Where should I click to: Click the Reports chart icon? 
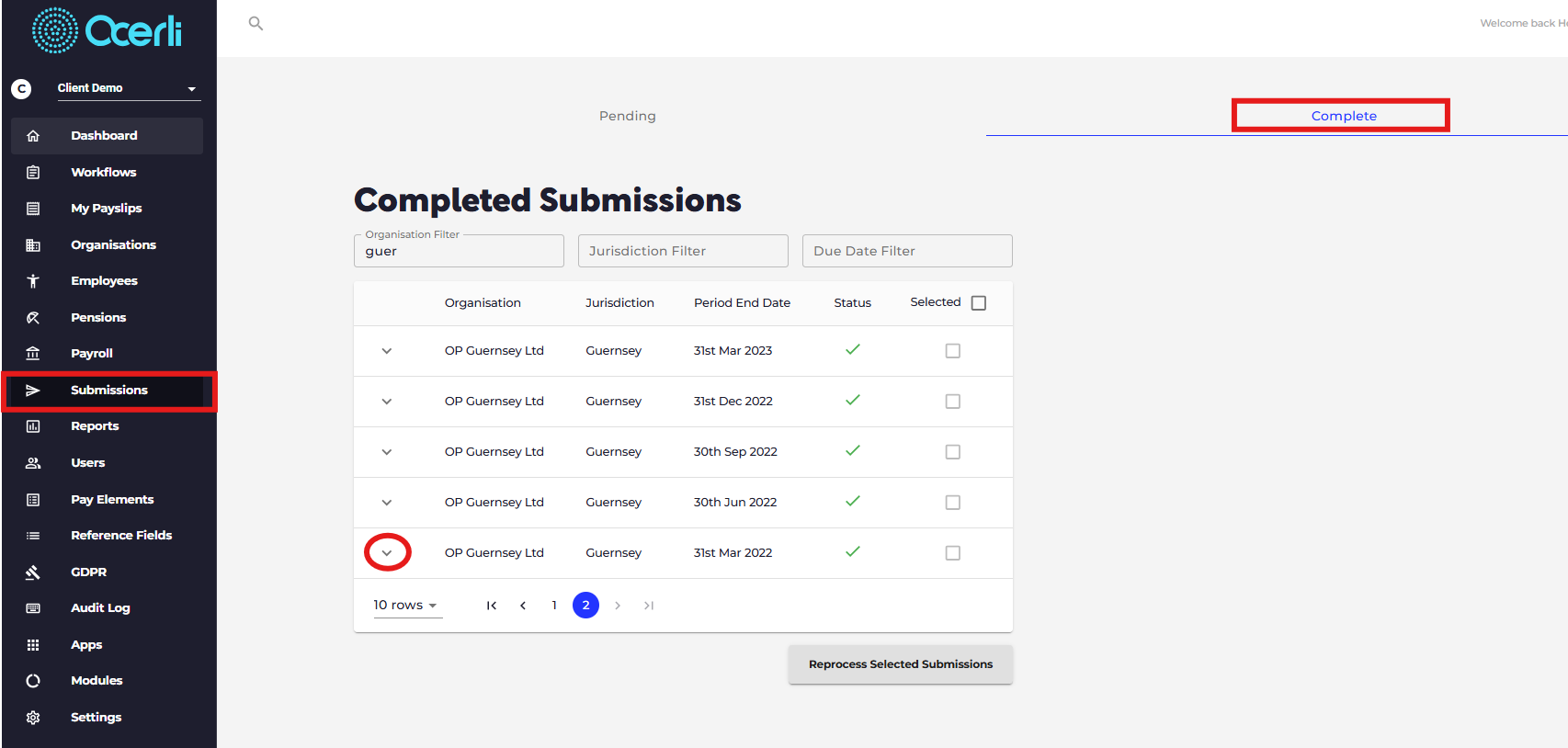click(x=33, y=426)
